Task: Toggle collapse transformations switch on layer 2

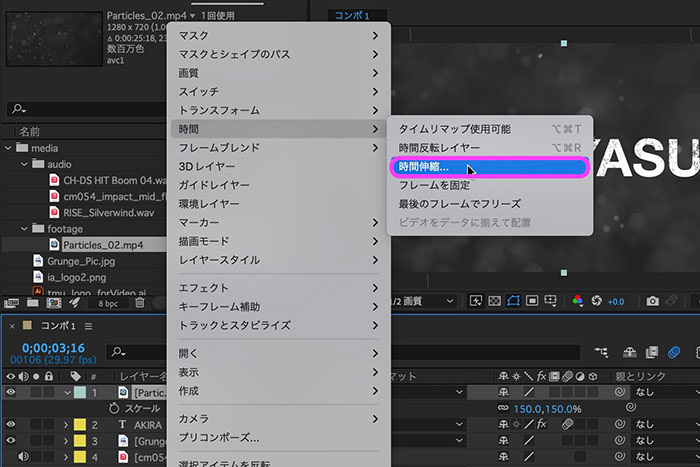Action: (516, 424)
